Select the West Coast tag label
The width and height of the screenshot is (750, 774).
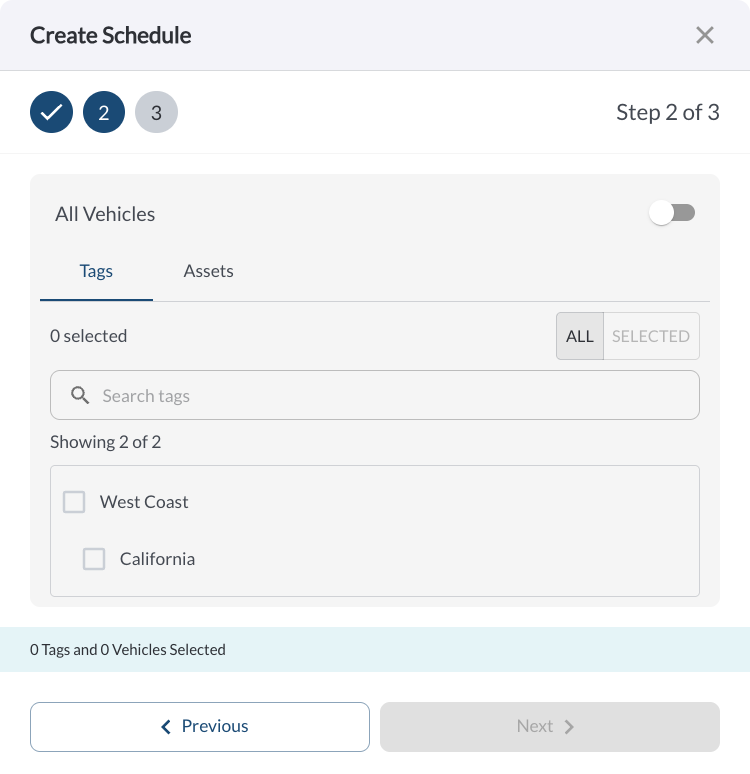144,502
